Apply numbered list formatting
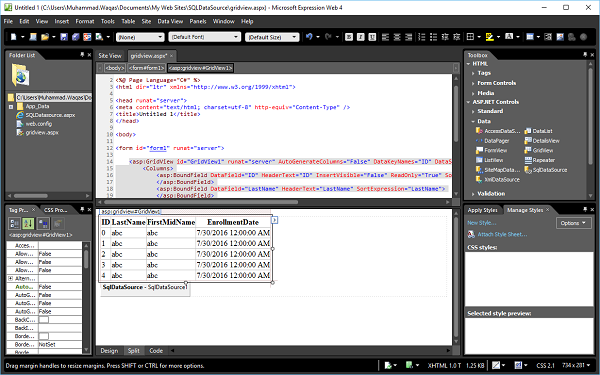 (x=422, y=37)
